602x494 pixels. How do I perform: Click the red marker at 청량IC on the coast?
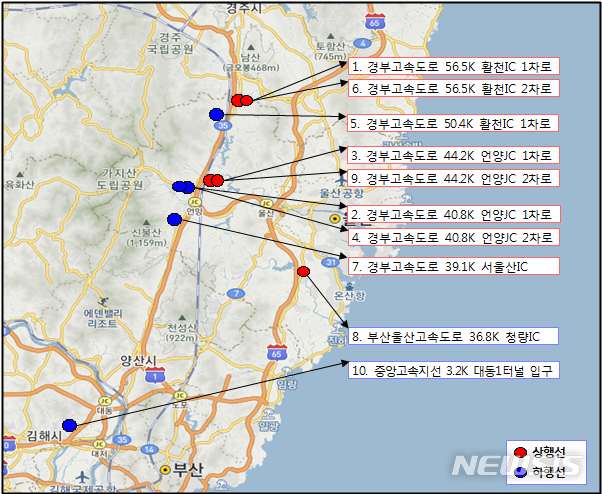304,271
